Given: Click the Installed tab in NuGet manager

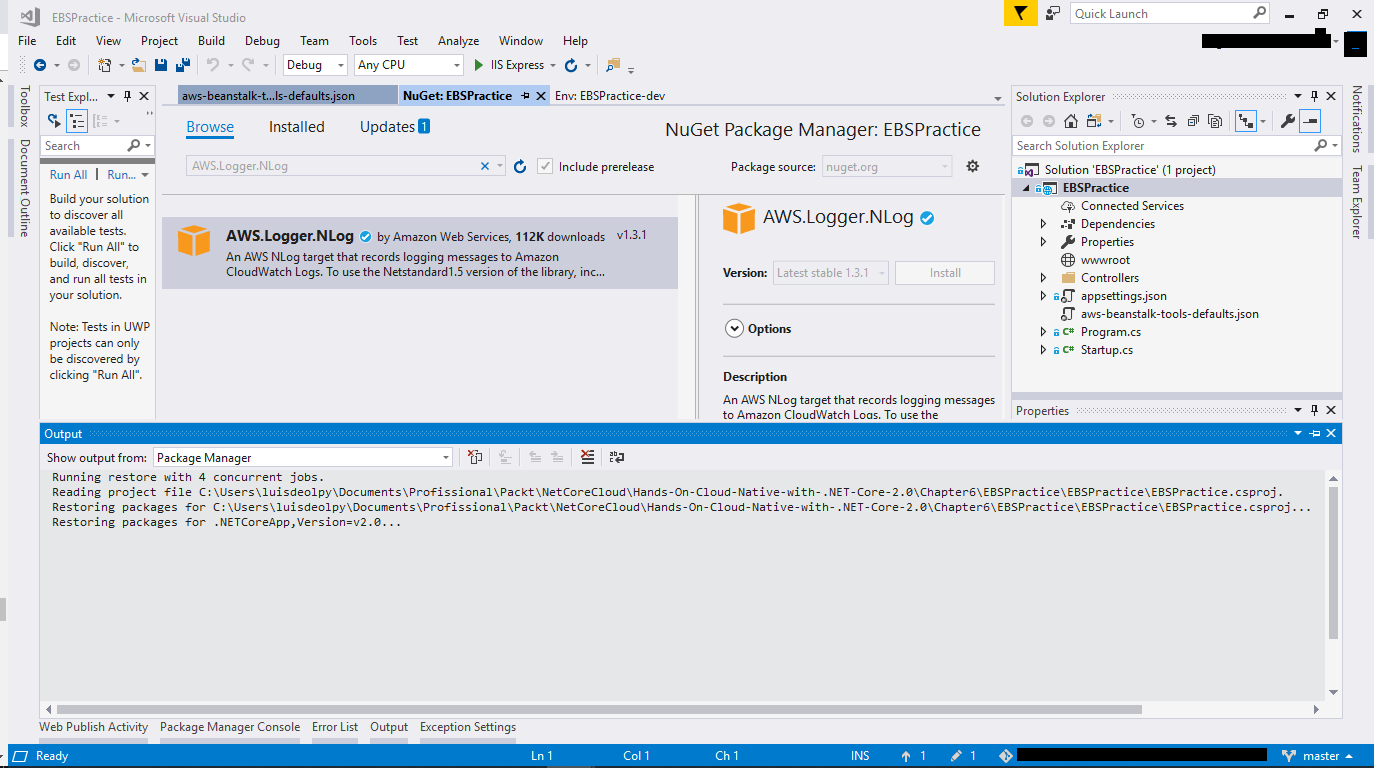Looking at the screenshot, I should pos(296,127).
